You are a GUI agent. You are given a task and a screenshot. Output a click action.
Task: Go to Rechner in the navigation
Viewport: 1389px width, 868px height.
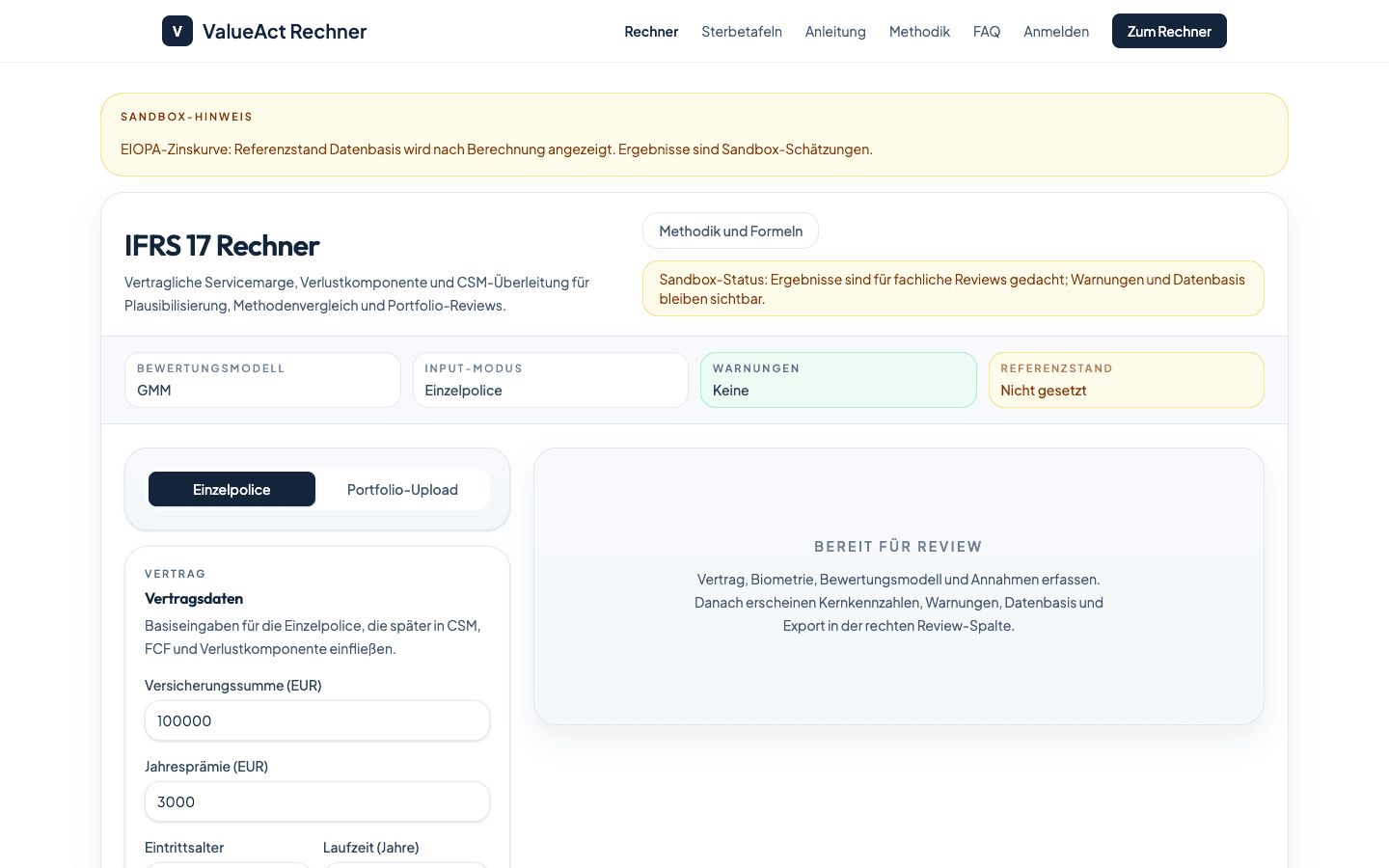[x=651, y=32]
